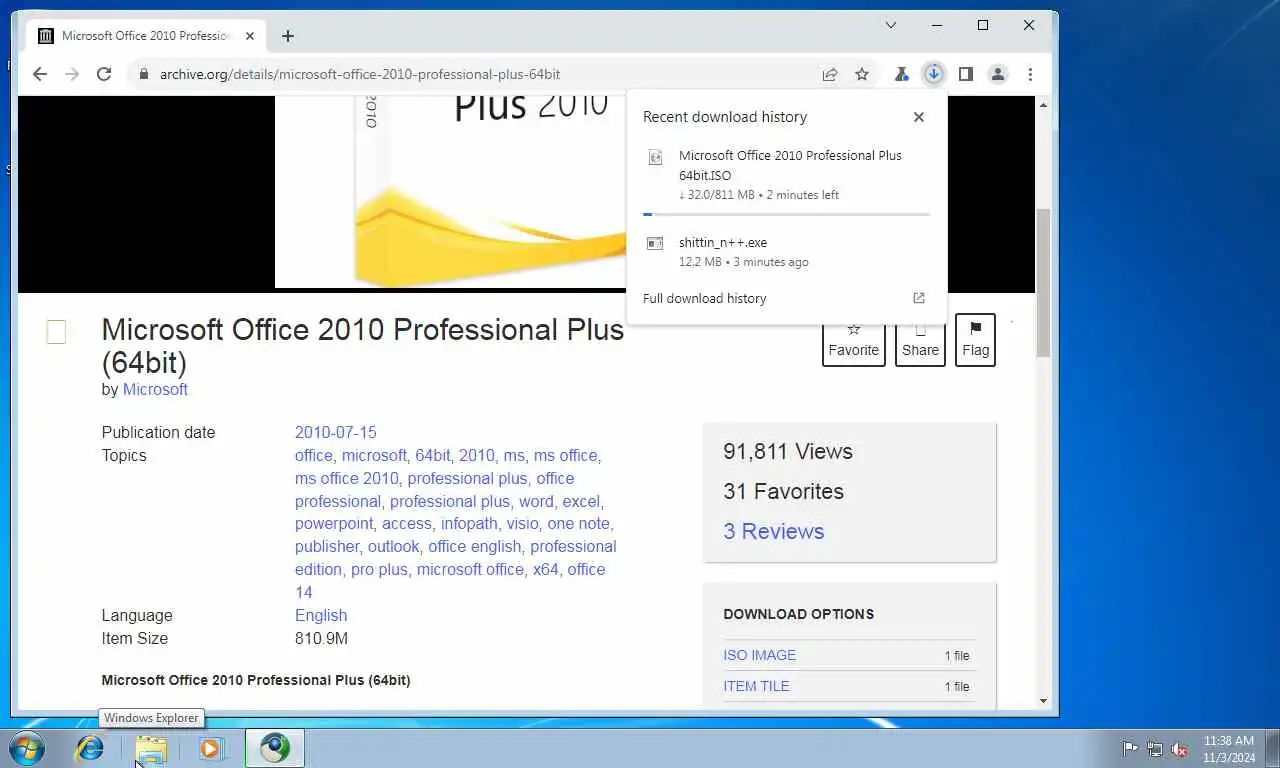This screenshot has width=1280, height=768.
Task: Click Item Size value 810.9M
Action: click(x=321, y=638)
